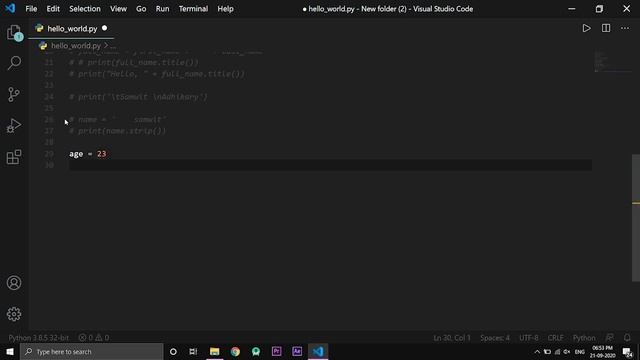
Task: Click the Python 3.8.5 32-bit interpreter selector
Action: point(38,338)
